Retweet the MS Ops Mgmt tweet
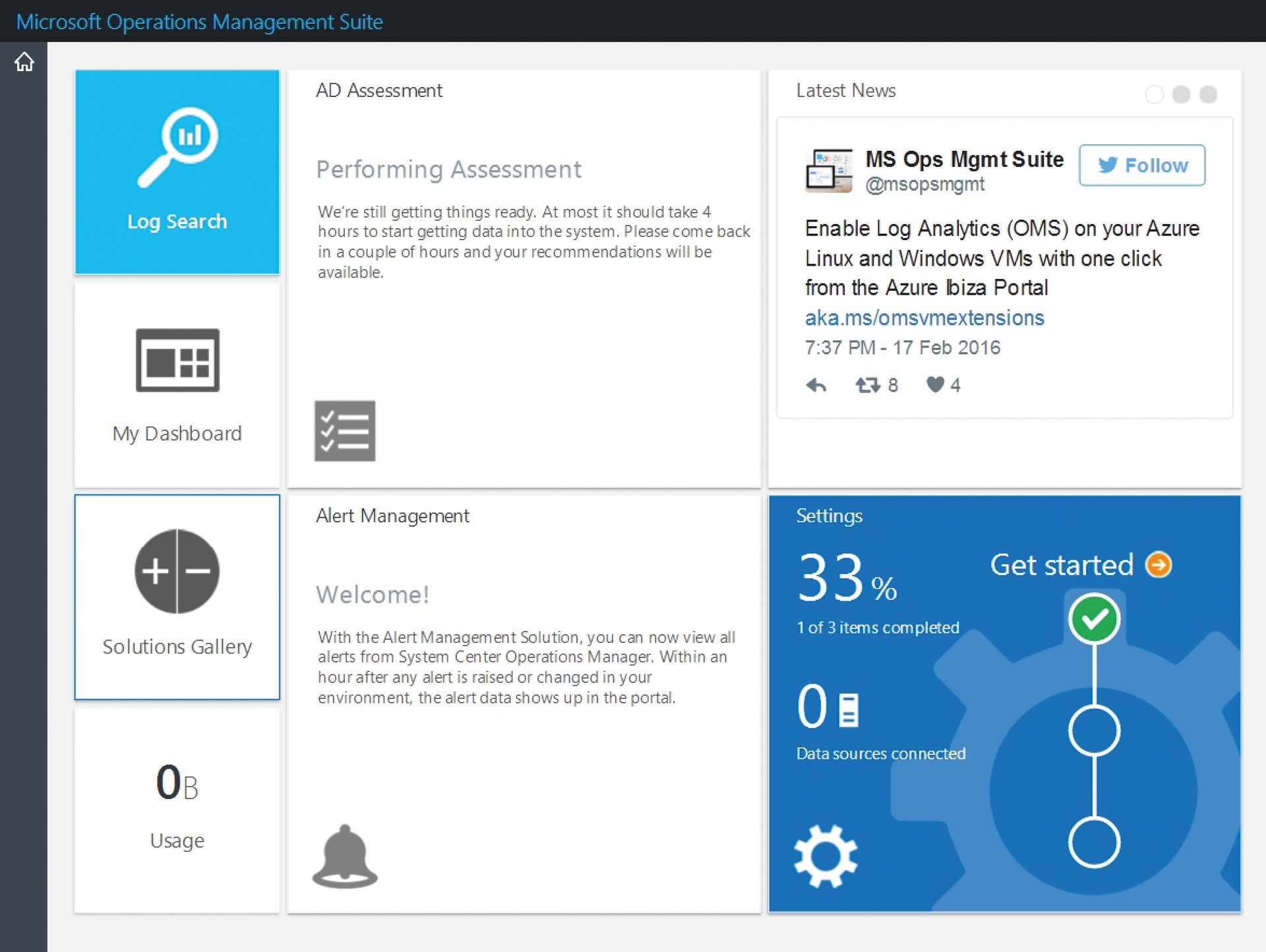Screen dimensions: 1266x952 click(868, 385)
